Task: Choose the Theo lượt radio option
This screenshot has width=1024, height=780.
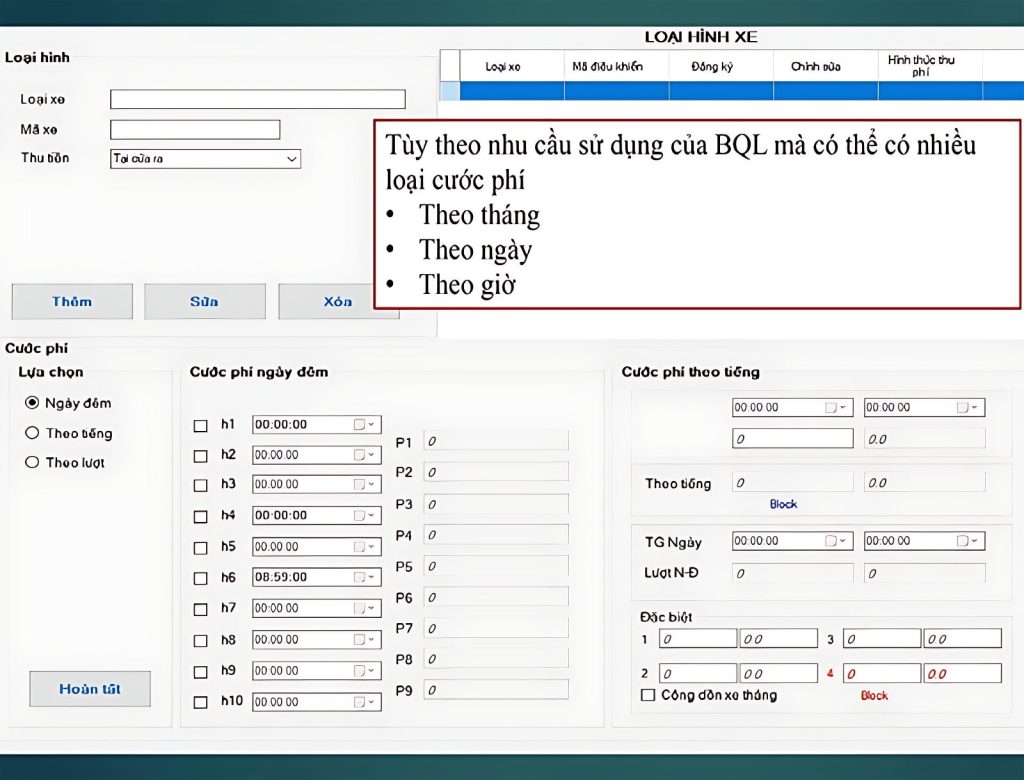Action: click(33, 462)
